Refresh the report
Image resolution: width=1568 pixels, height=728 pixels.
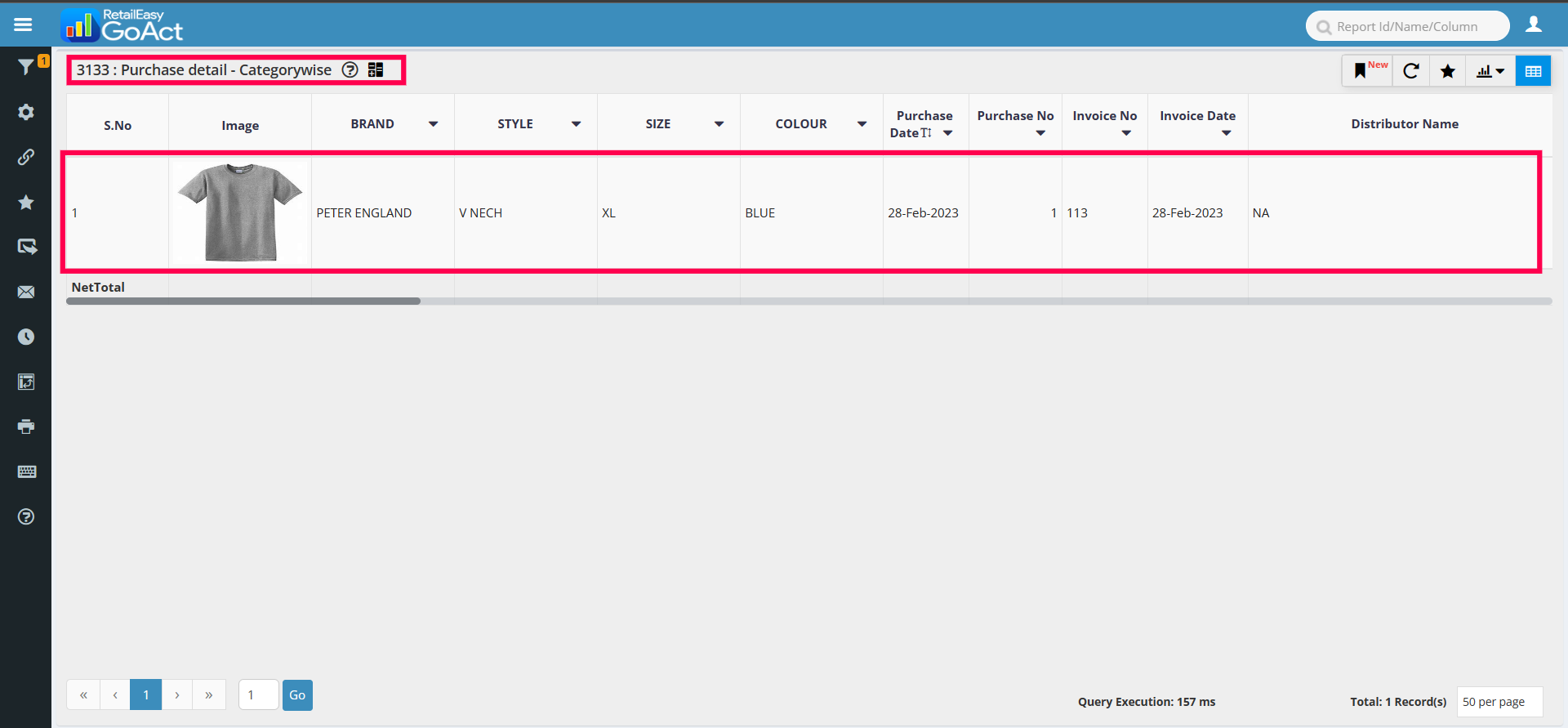1410,71
